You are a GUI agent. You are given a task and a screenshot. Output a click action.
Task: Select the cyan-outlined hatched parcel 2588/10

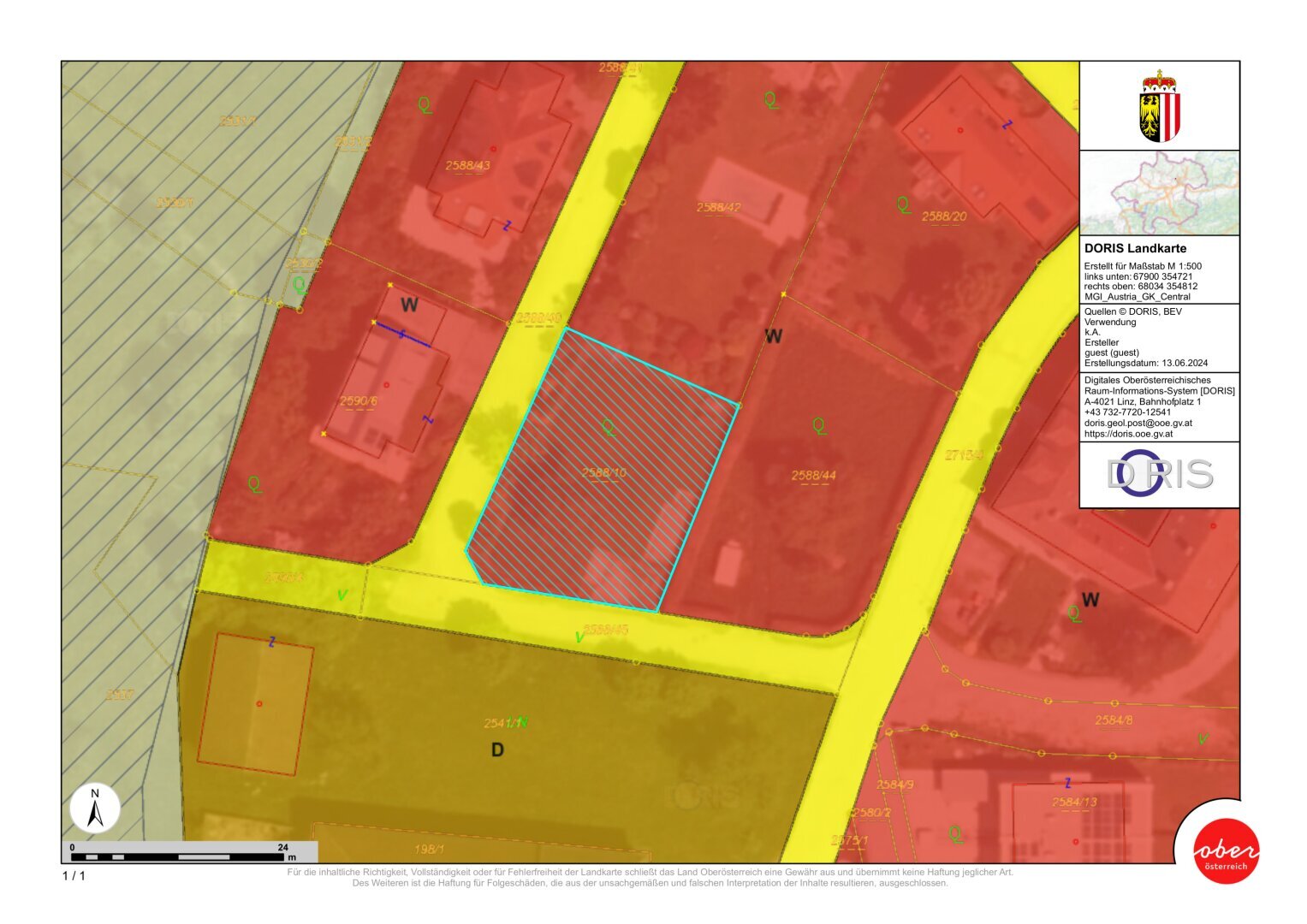(603, 470)
